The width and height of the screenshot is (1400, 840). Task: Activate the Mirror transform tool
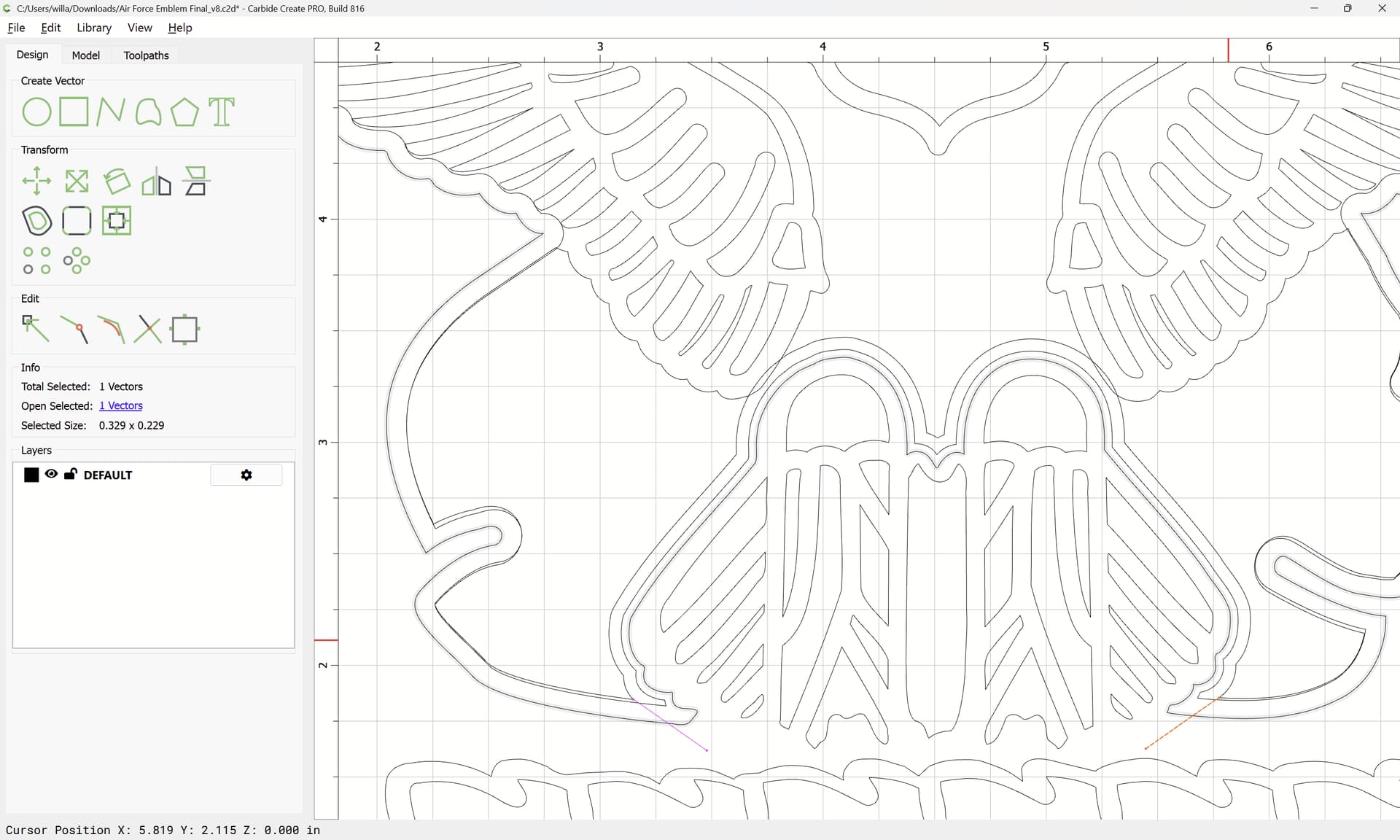[156, 182]
